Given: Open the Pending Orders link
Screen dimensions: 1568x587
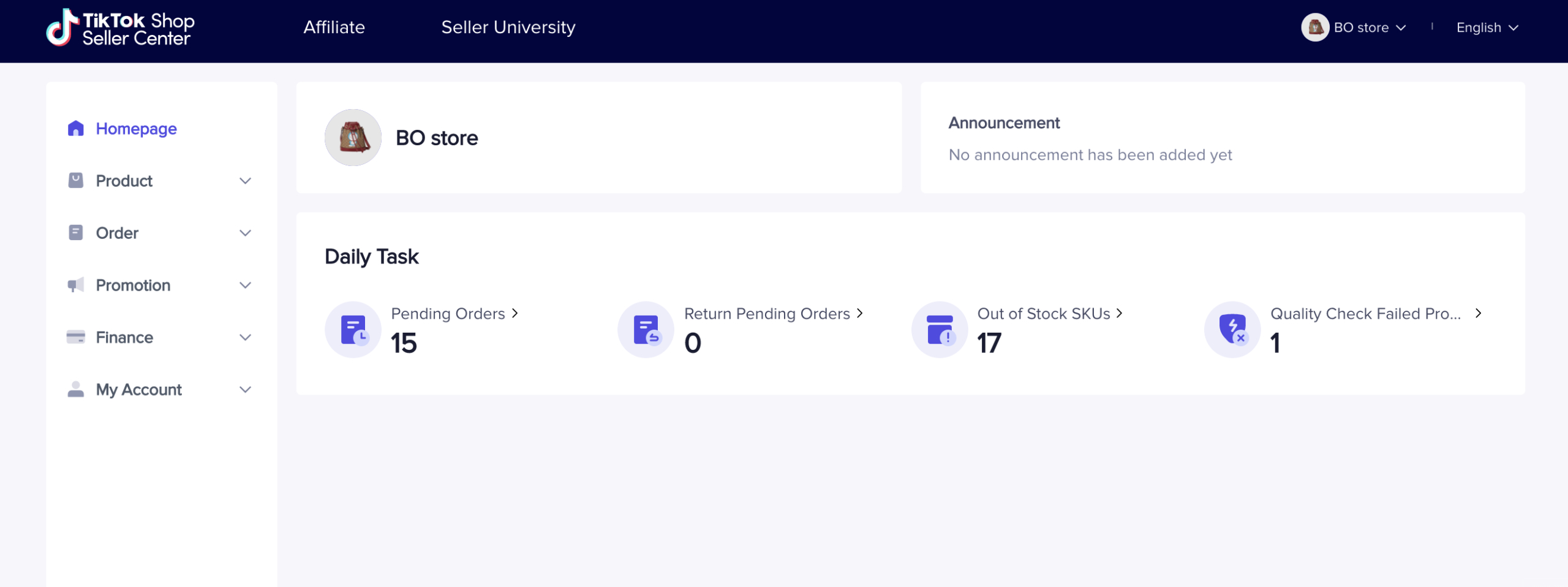Looking at the screenshot, I should tap(454, 314).
